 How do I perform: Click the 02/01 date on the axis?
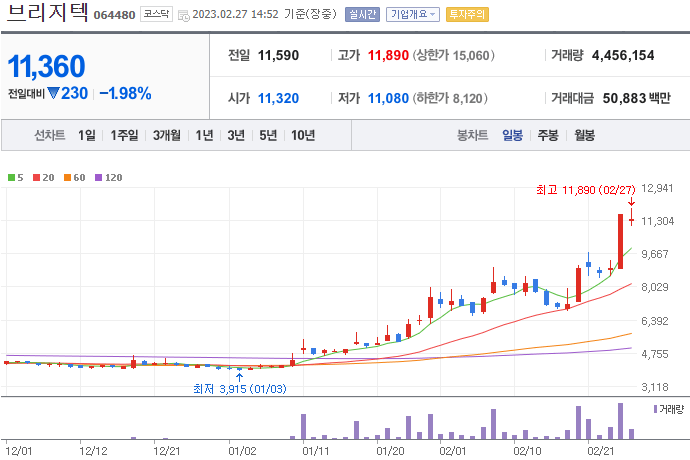pyautogui.click(x=453, y=451)
